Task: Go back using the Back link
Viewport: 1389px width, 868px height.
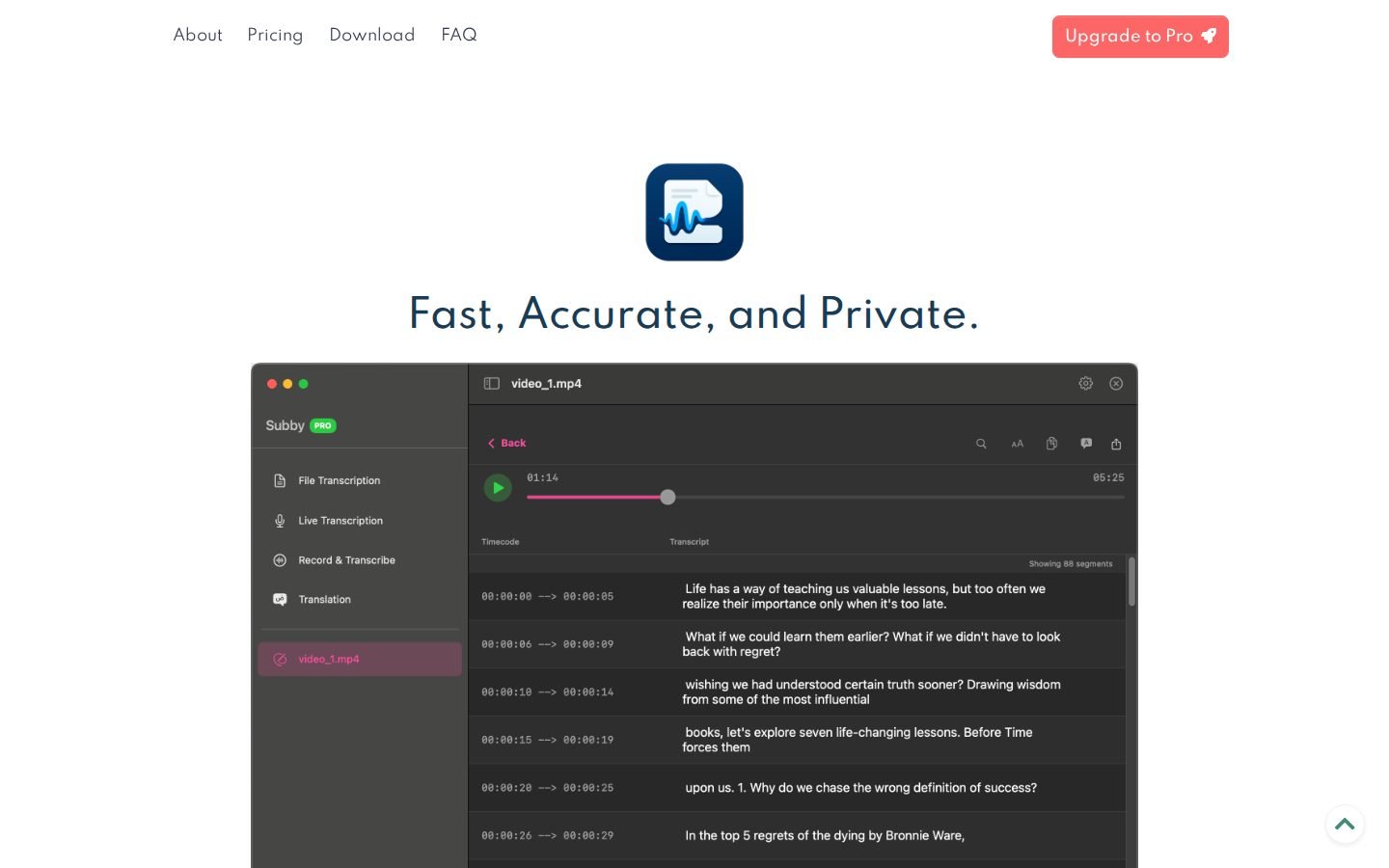Action: pos(507,444)
